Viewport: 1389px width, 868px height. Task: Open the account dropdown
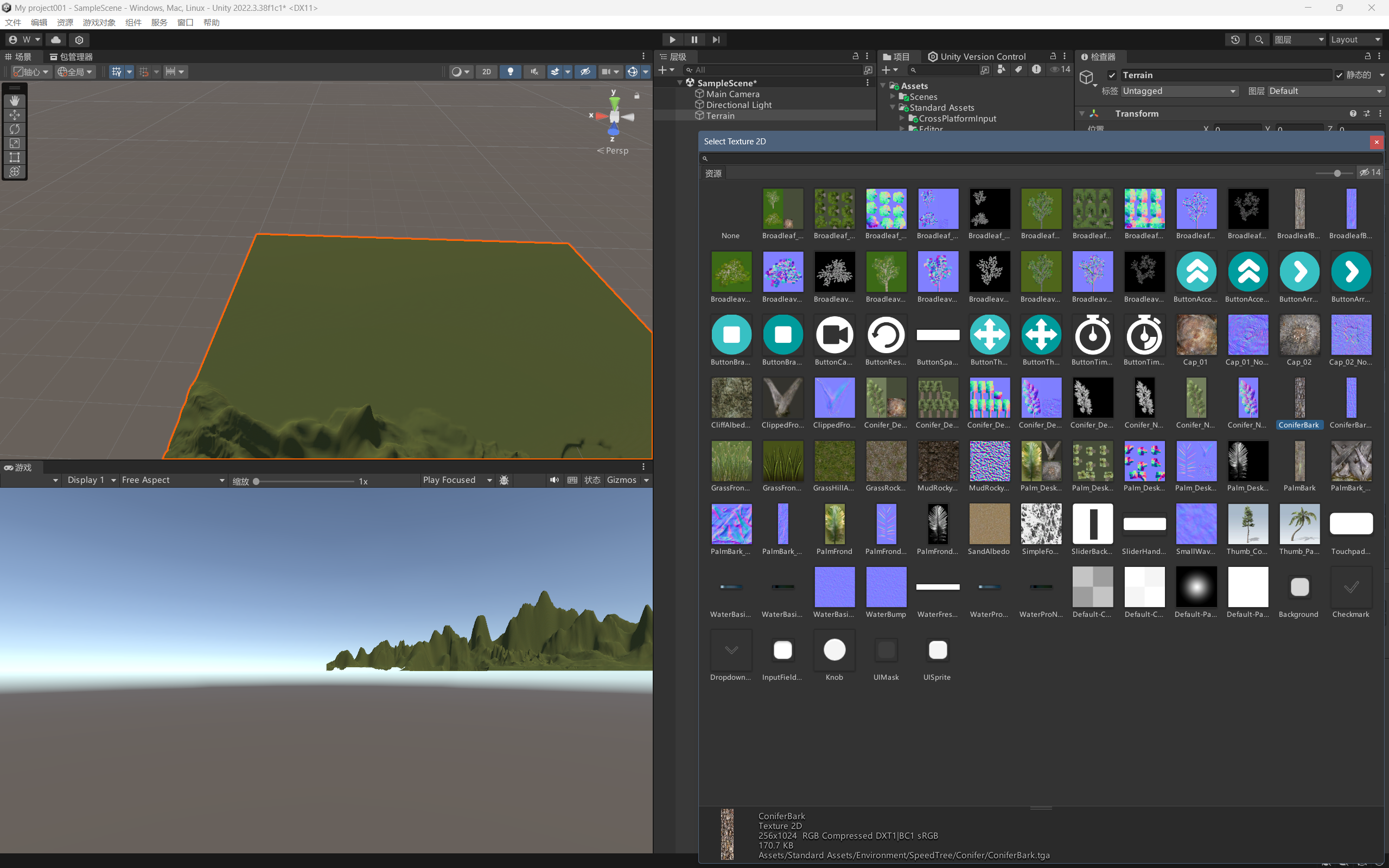click(x=24, y=40)
